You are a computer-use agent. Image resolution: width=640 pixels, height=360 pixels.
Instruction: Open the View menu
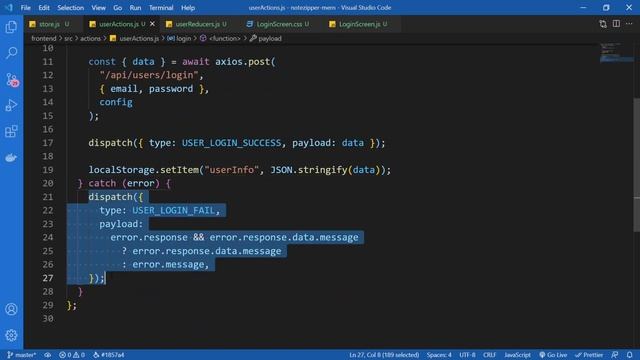pyautogui.click(x=98, y=8)
